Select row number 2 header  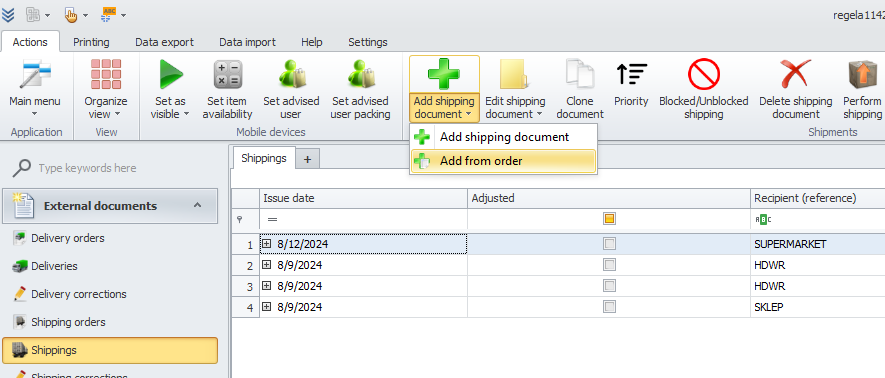pyautogui.click(x=246, y=265)
